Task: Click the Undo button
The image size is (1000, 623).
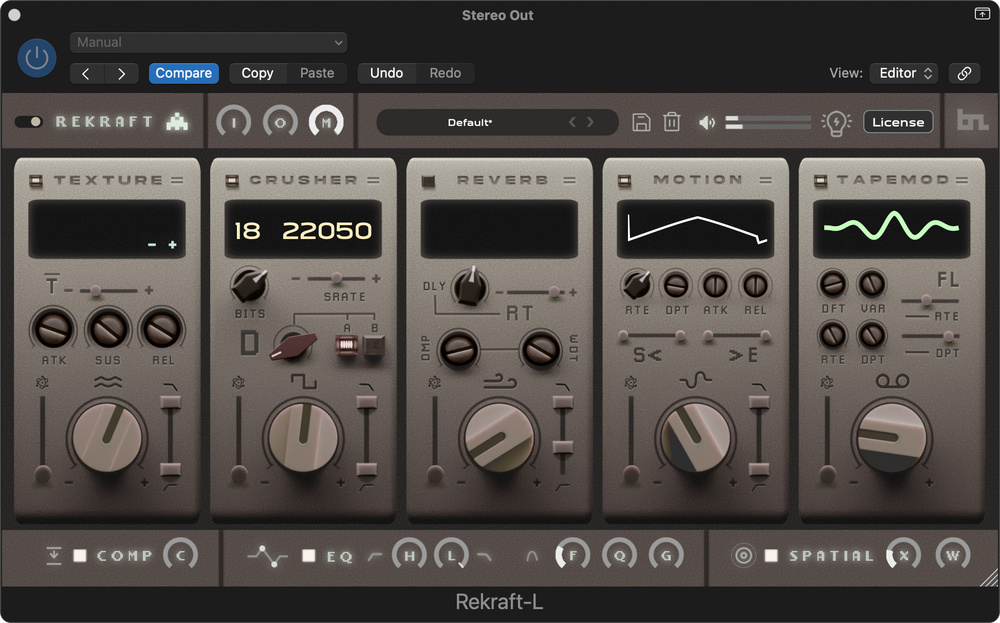Action: coord(386,73)
